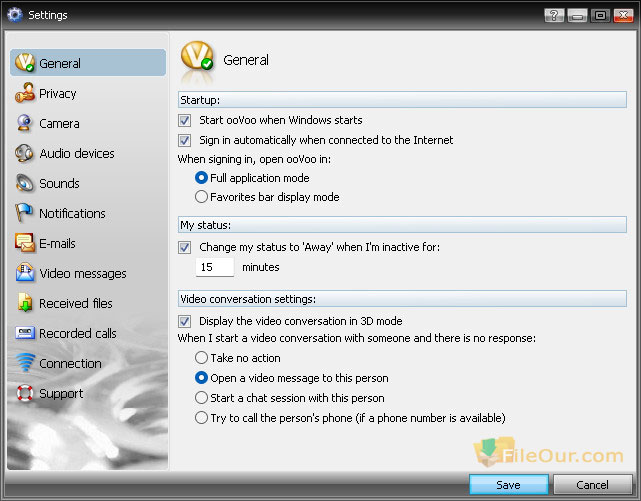641x501 pixels.
Task: Open Received files label
Action: tap(76, 303)
